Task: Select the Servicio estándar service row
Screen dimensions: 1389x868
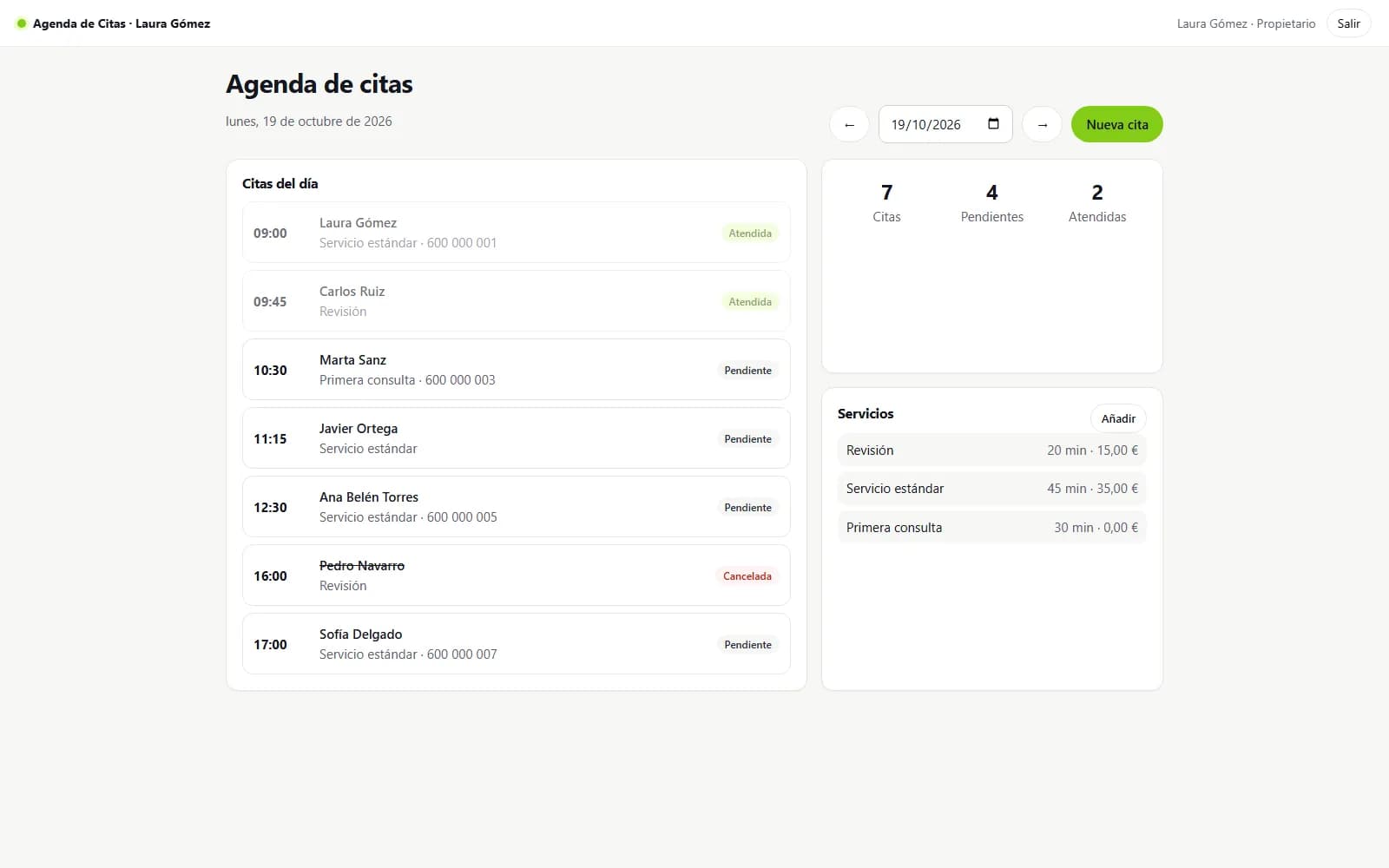Action: pyautogui.click(x=991, y=489)
